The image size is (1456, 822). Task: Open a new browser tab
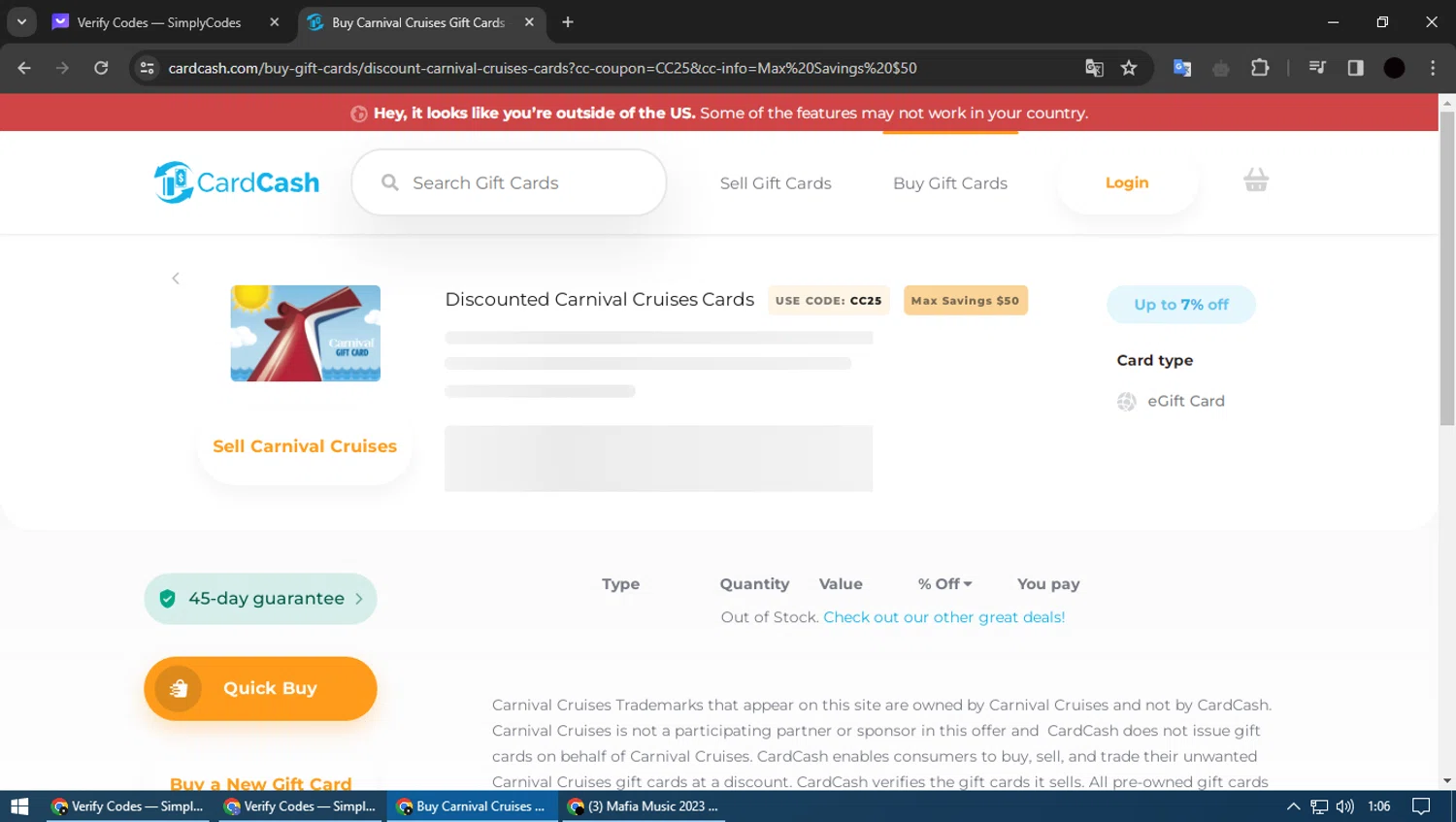coord(568,22)
